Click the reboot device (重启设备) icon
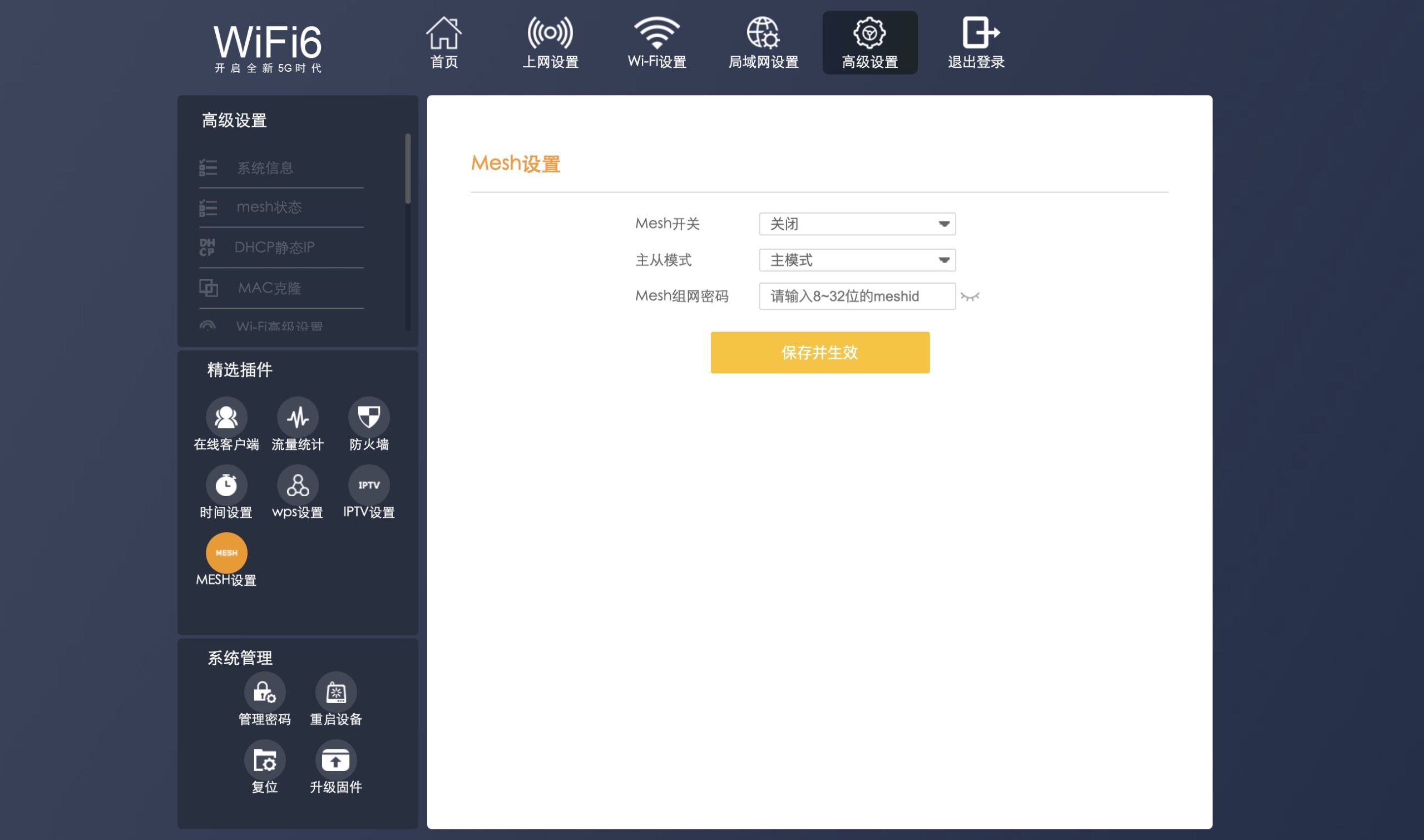This screenshot has width=1424, height=840. (x=335, y=692)
